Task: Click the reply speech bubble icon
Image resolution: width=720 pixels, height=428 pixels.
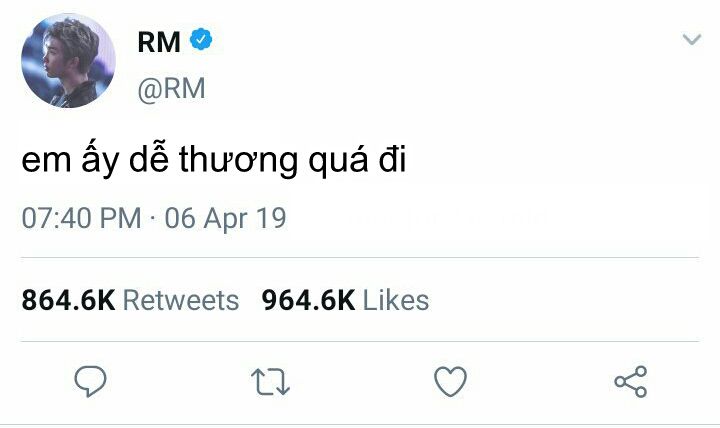Action: tap(90, 381)
